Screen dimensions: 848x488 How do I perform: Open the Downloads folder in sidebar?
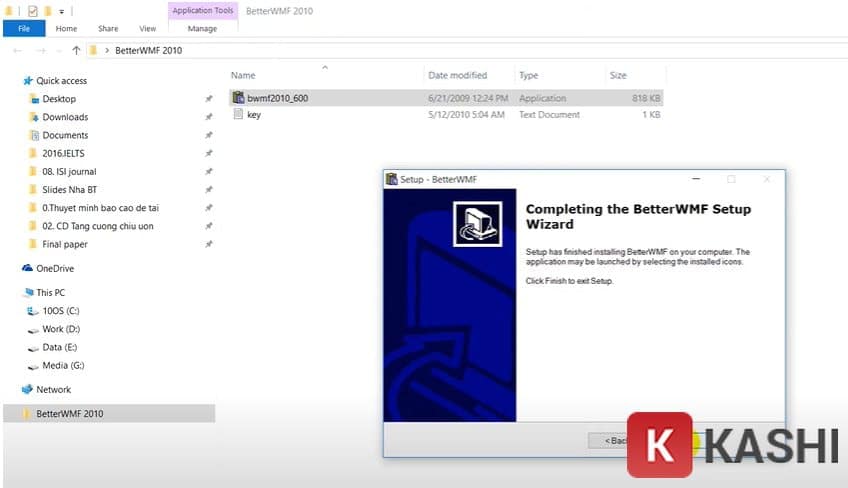65,117
